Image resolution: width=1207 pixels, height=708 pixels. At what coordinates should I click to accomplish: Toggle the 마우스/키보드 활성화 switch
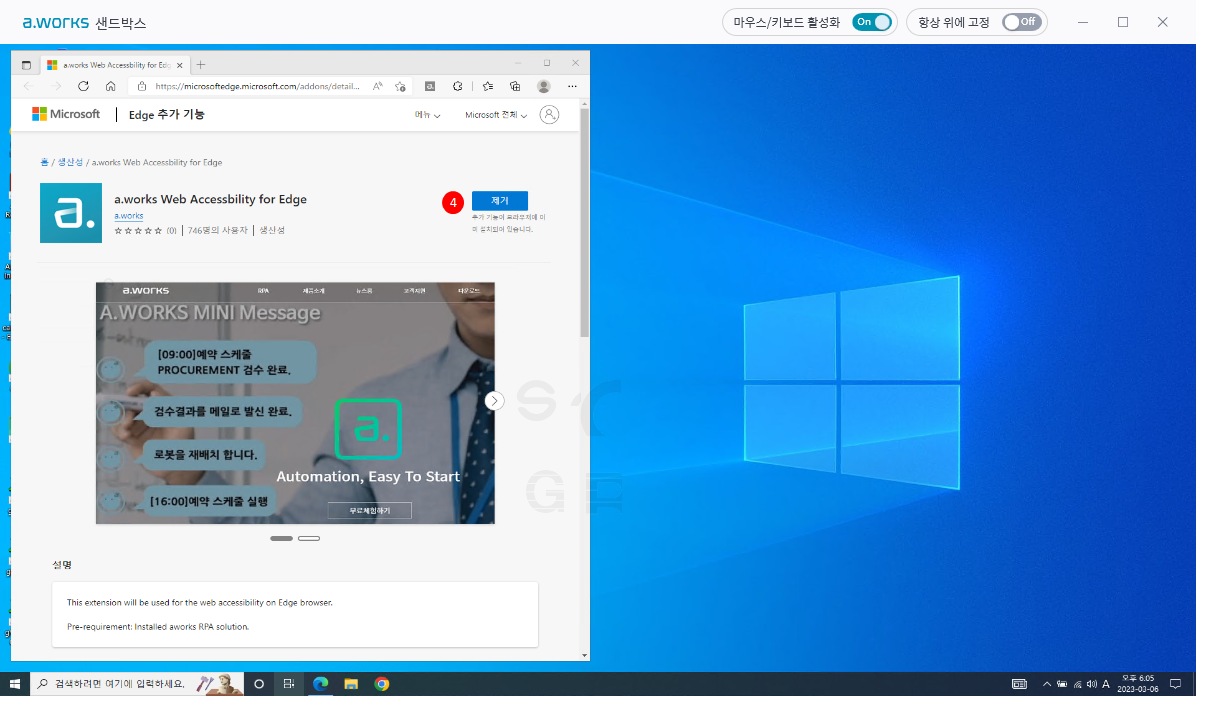click(871, 22)
